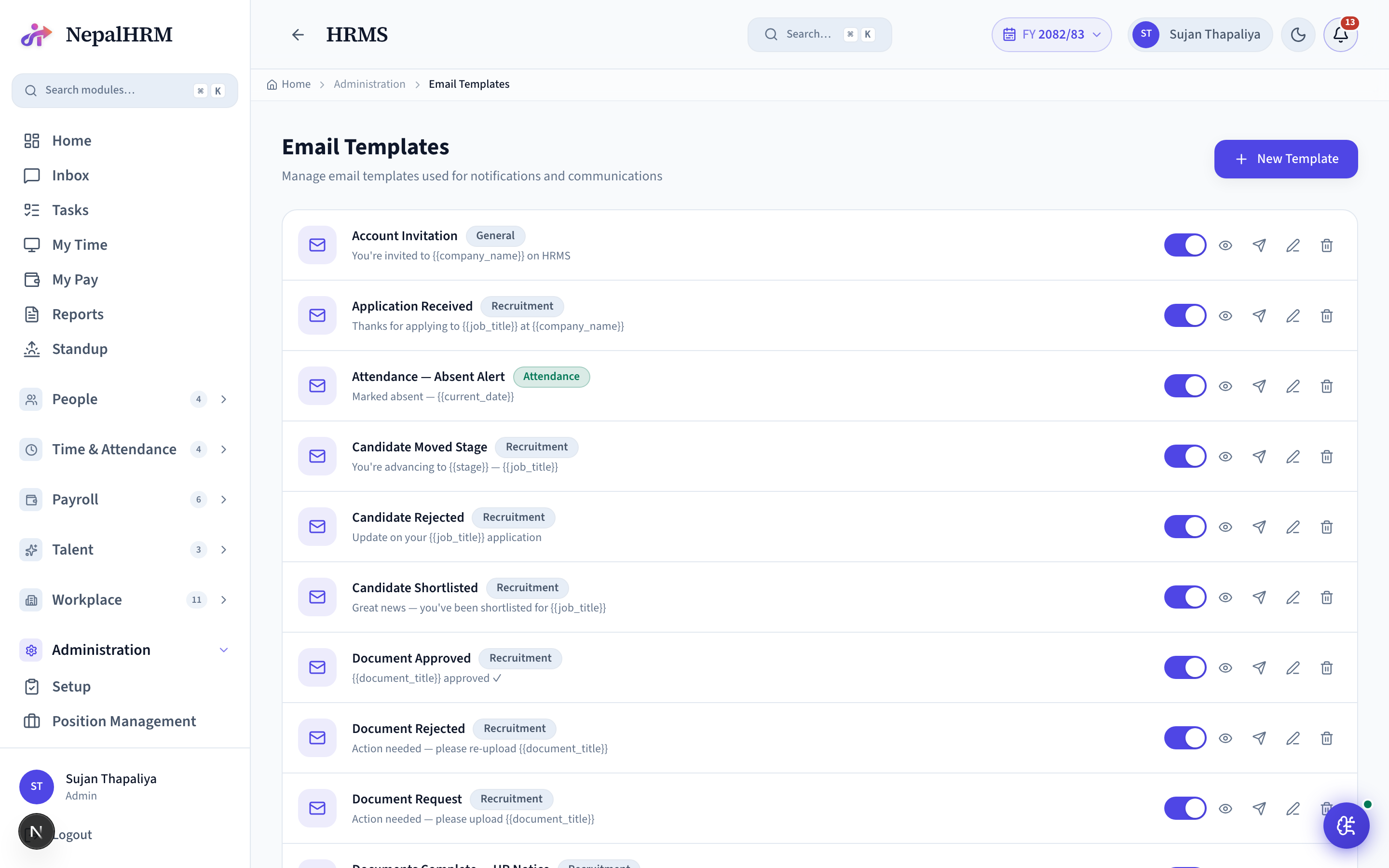1389x868 pixels.
Task: Open Reports in the sidebar
Action: point(124,314)
